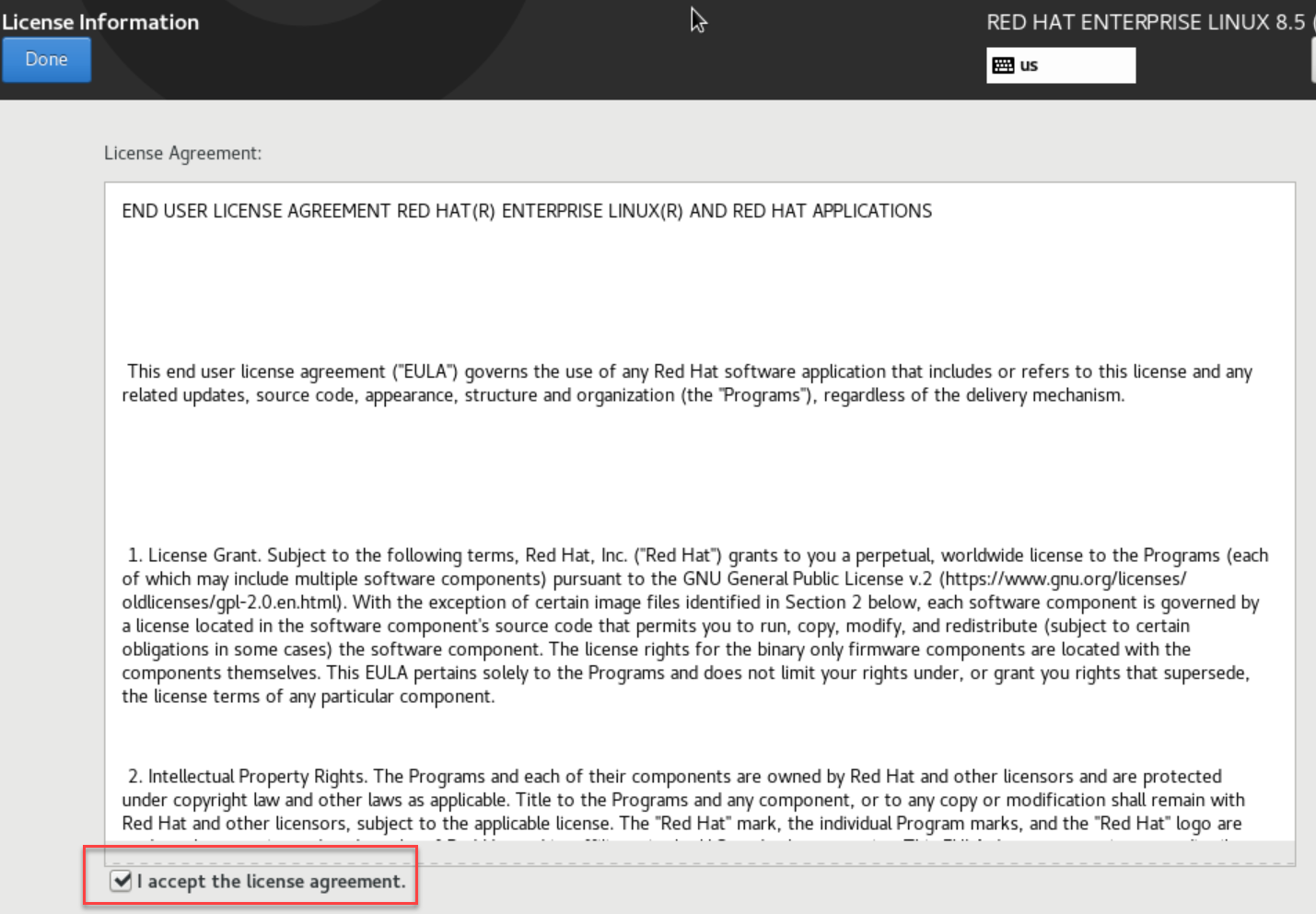Click the License Information heading
The image size is (1316, 914).
point(100,22)
